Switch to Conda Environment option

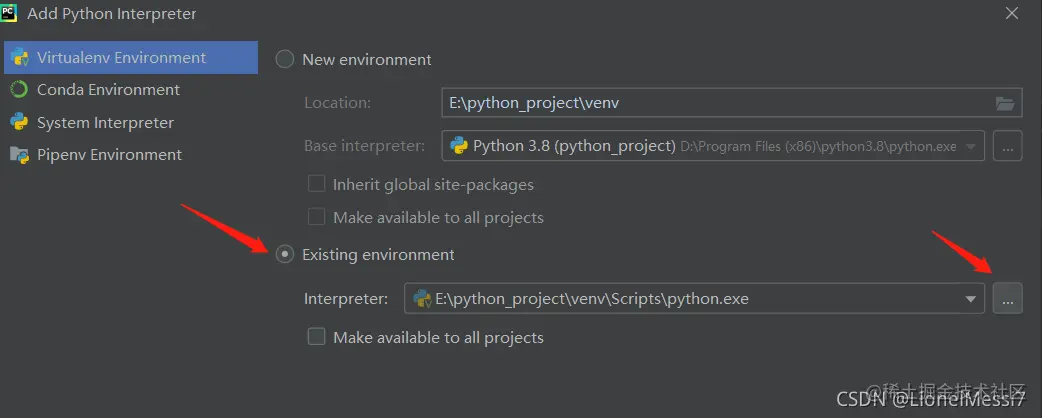pyautogui.click(x=108, y=90)
